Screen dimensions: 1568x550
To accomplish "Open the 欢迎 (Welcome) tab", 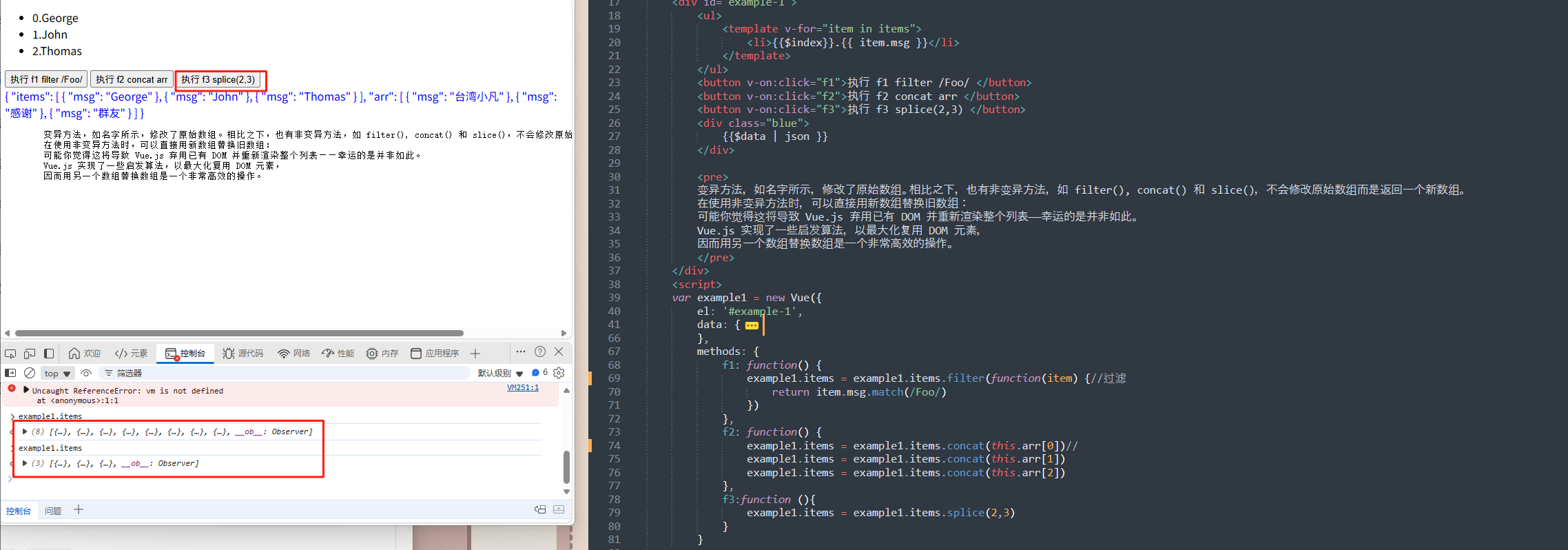I will (85, 354).
